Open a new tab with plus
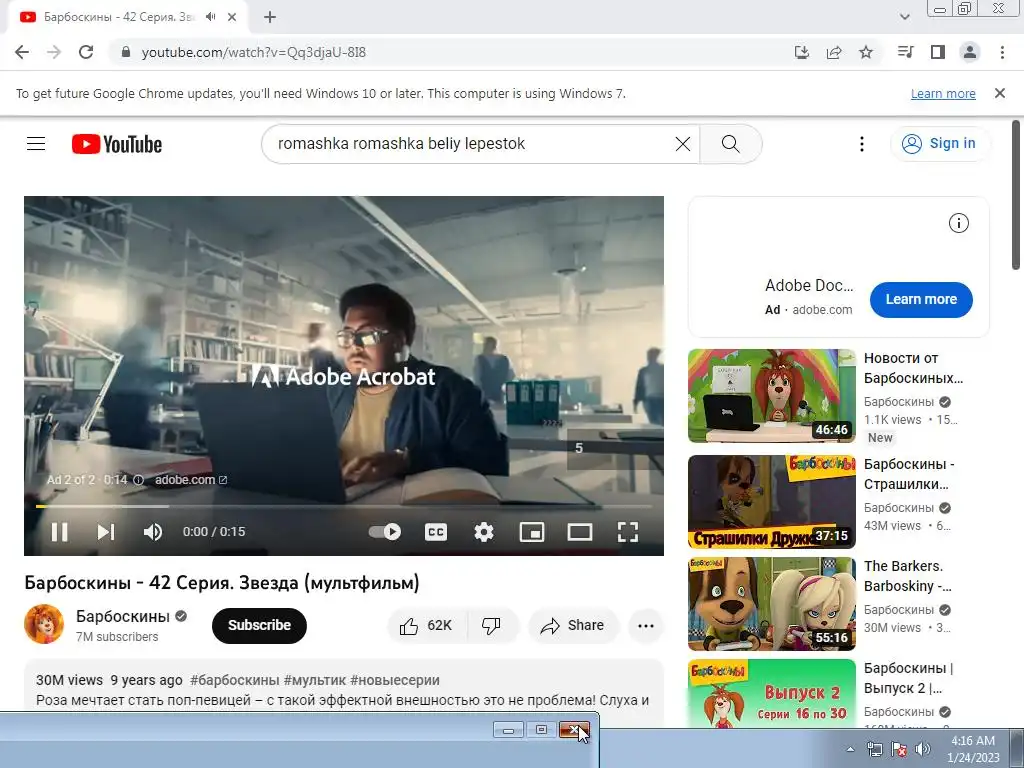The width and height of the screenshot is (1024, 768). click(270, 17)
